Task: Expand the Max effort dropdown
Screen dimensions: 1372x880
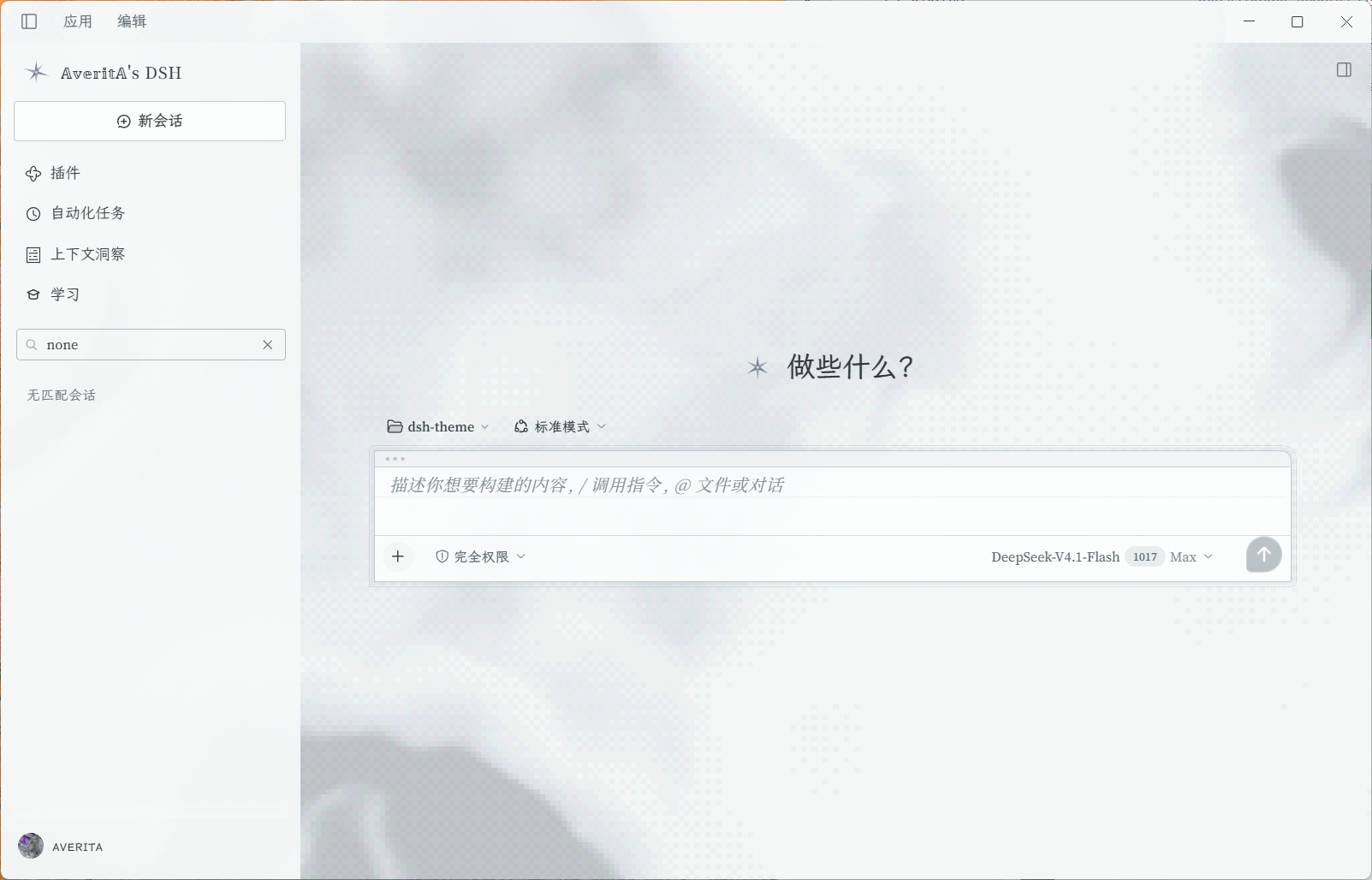Action: [1191, 557]
